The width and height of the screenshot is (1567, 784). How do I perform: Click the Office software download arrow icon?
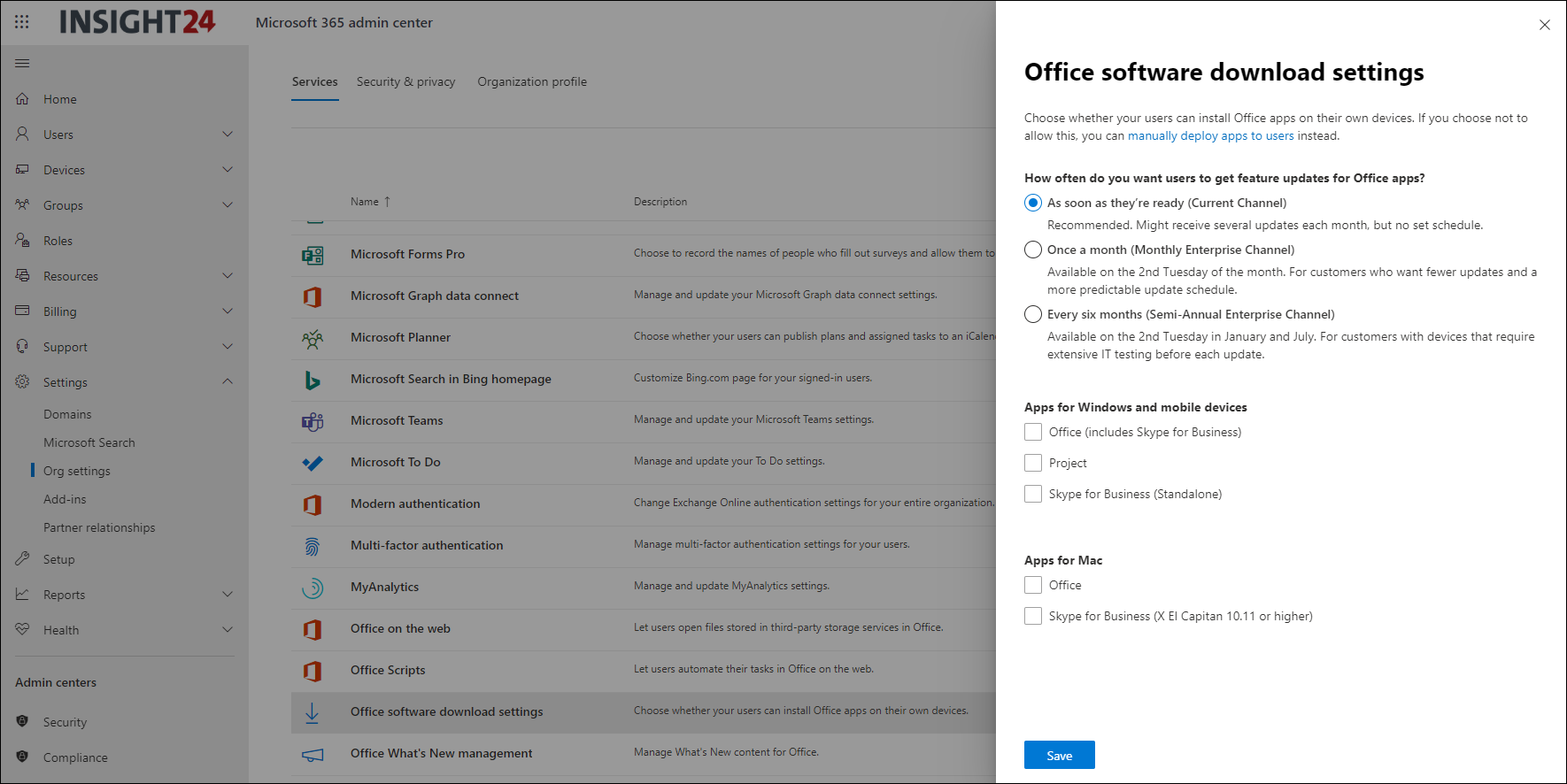[313, 712]
